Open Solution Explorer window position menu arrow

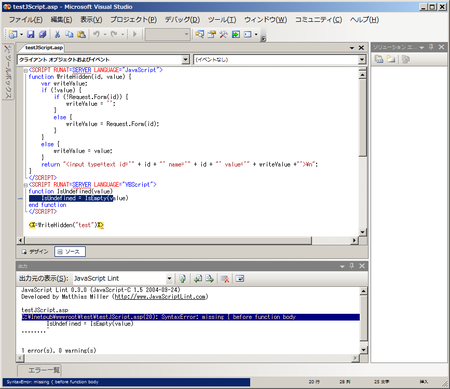click(x=422, y=47)
